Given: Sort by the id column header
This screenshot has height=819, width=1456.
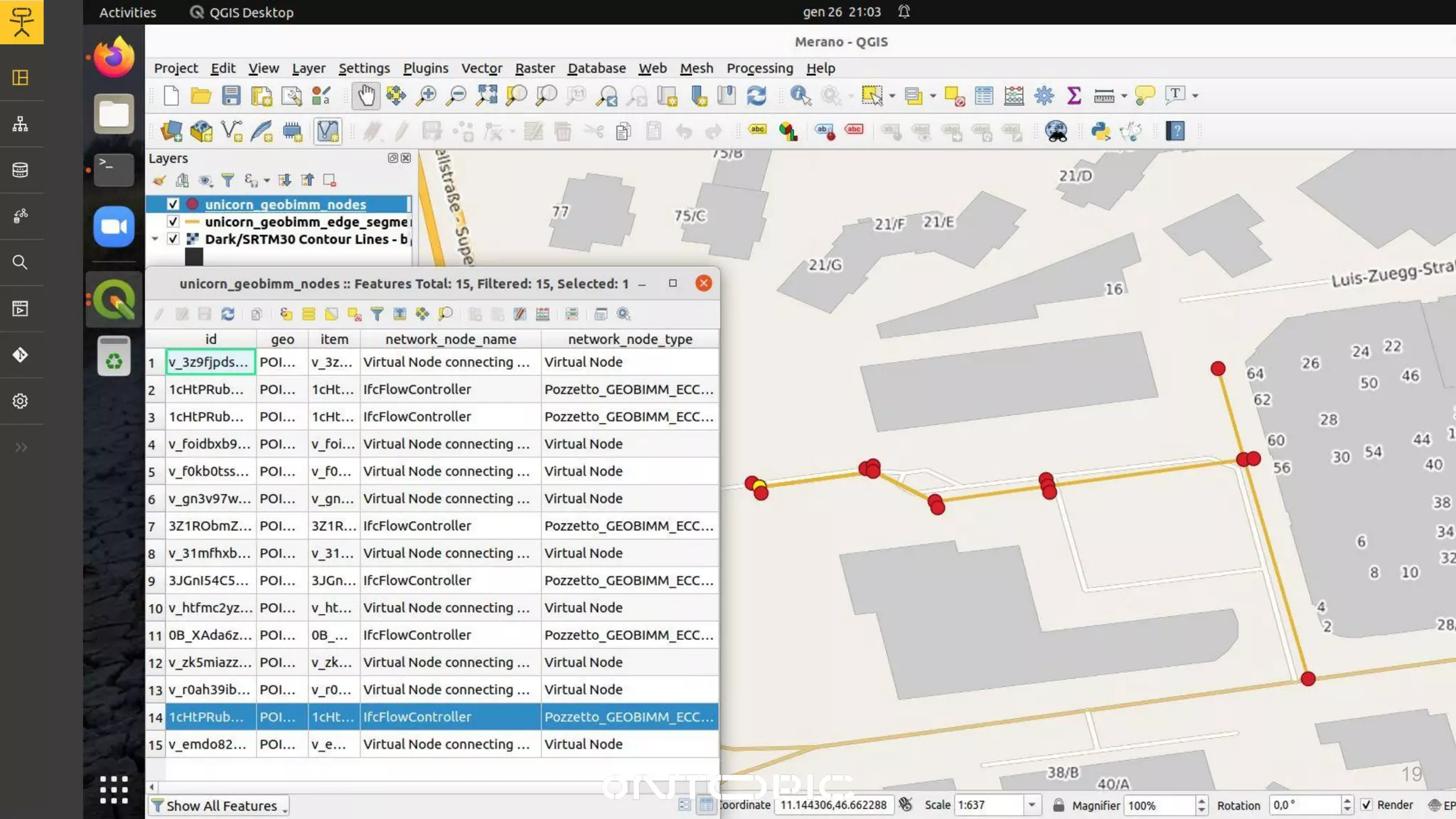Looking at the screenshot, I should (210, 339).
